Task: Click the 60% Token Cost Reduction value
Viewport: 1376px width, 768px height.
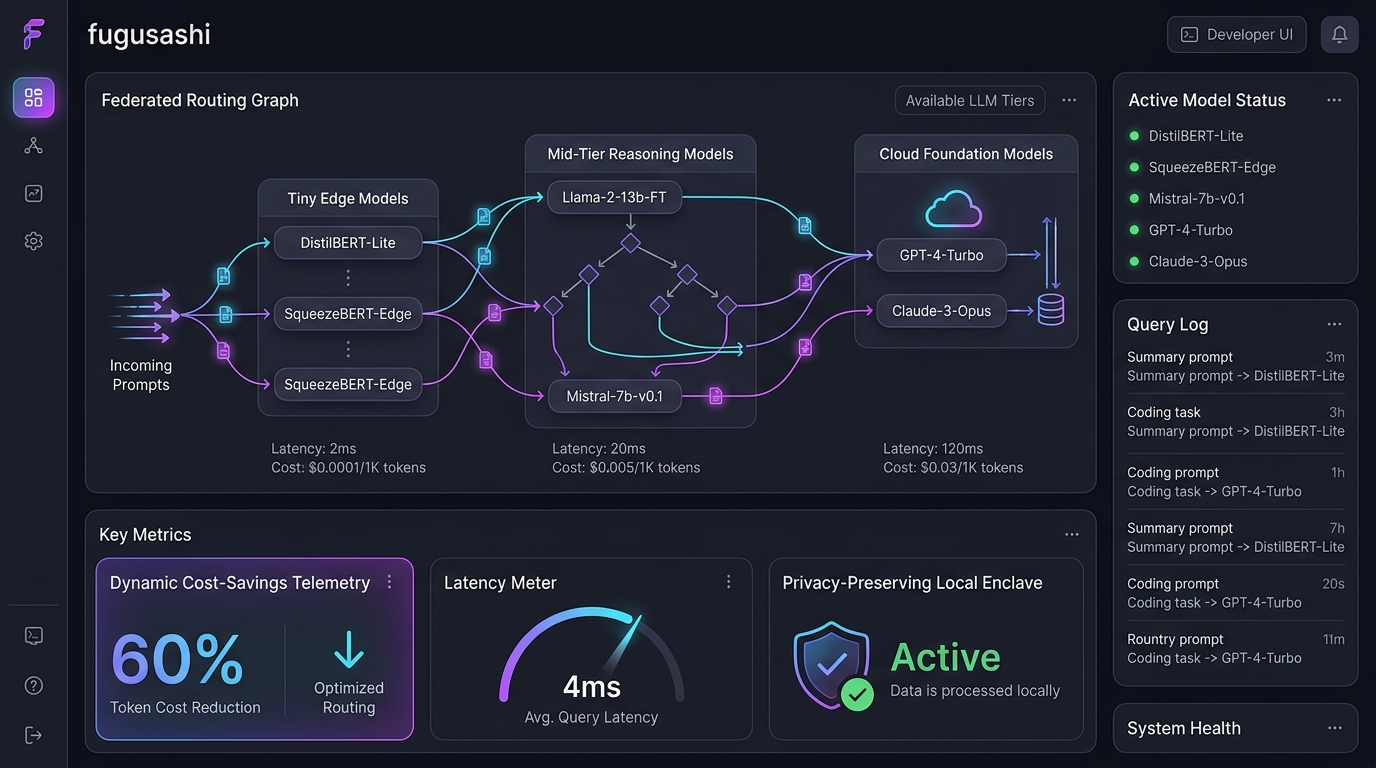Action: pos(178,660)
